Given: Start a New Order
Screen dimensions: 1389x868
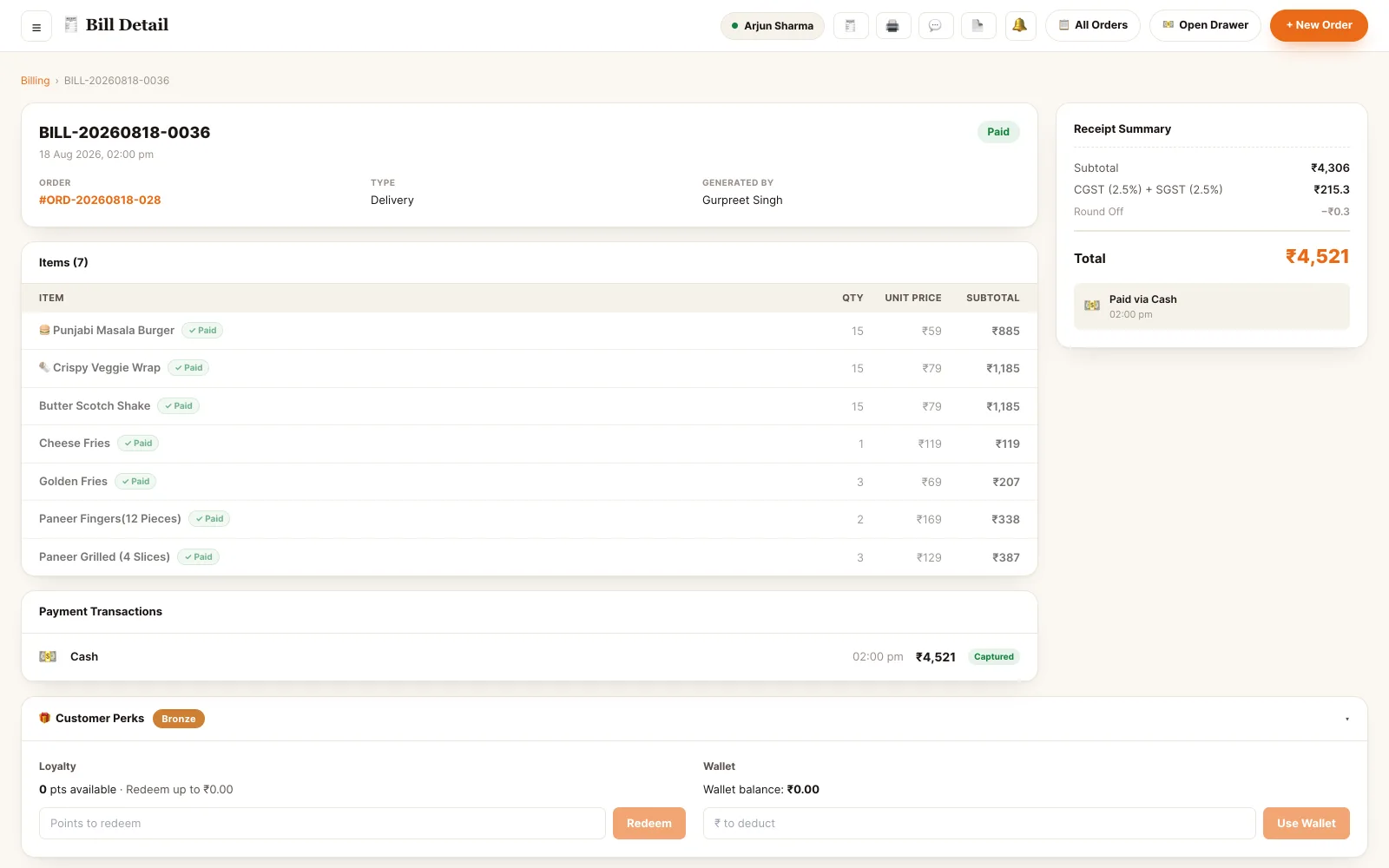Looking at the screenshot, I should pos(1319,25).
